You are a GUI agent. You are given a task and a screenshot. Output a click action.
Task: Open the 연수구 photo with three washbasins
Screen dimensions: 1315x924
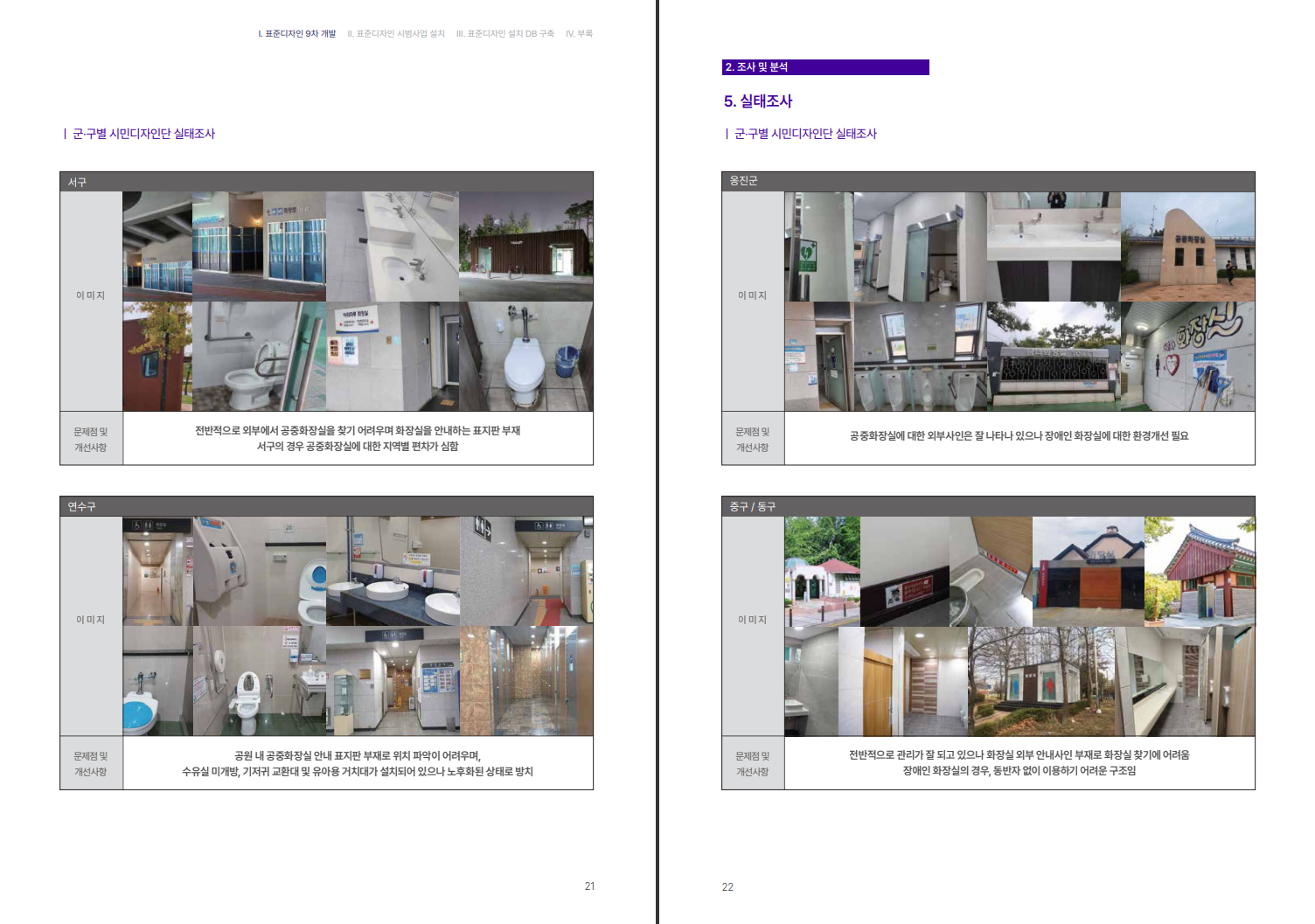pos(393,571)
